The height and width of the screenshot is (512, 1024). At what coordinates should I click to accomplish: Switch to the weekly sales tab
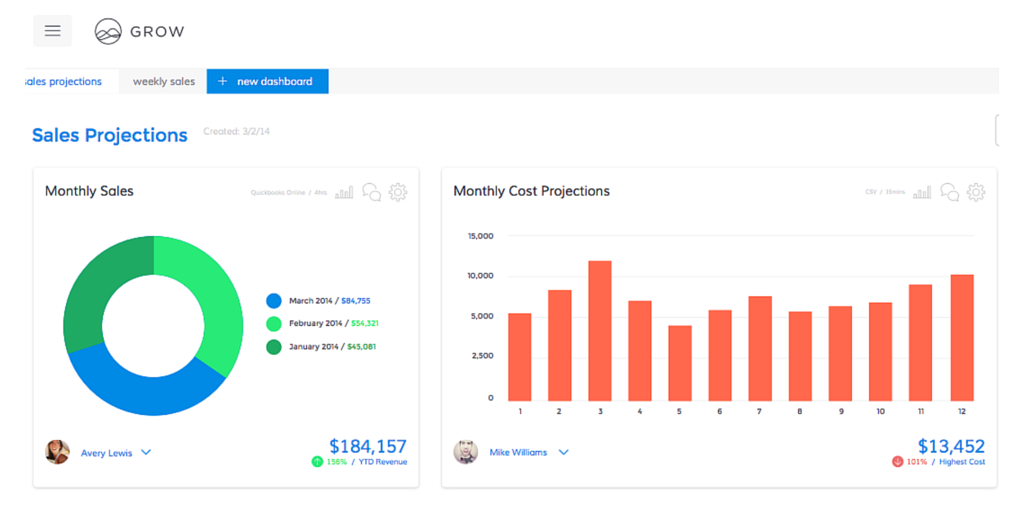click(164, 82)
